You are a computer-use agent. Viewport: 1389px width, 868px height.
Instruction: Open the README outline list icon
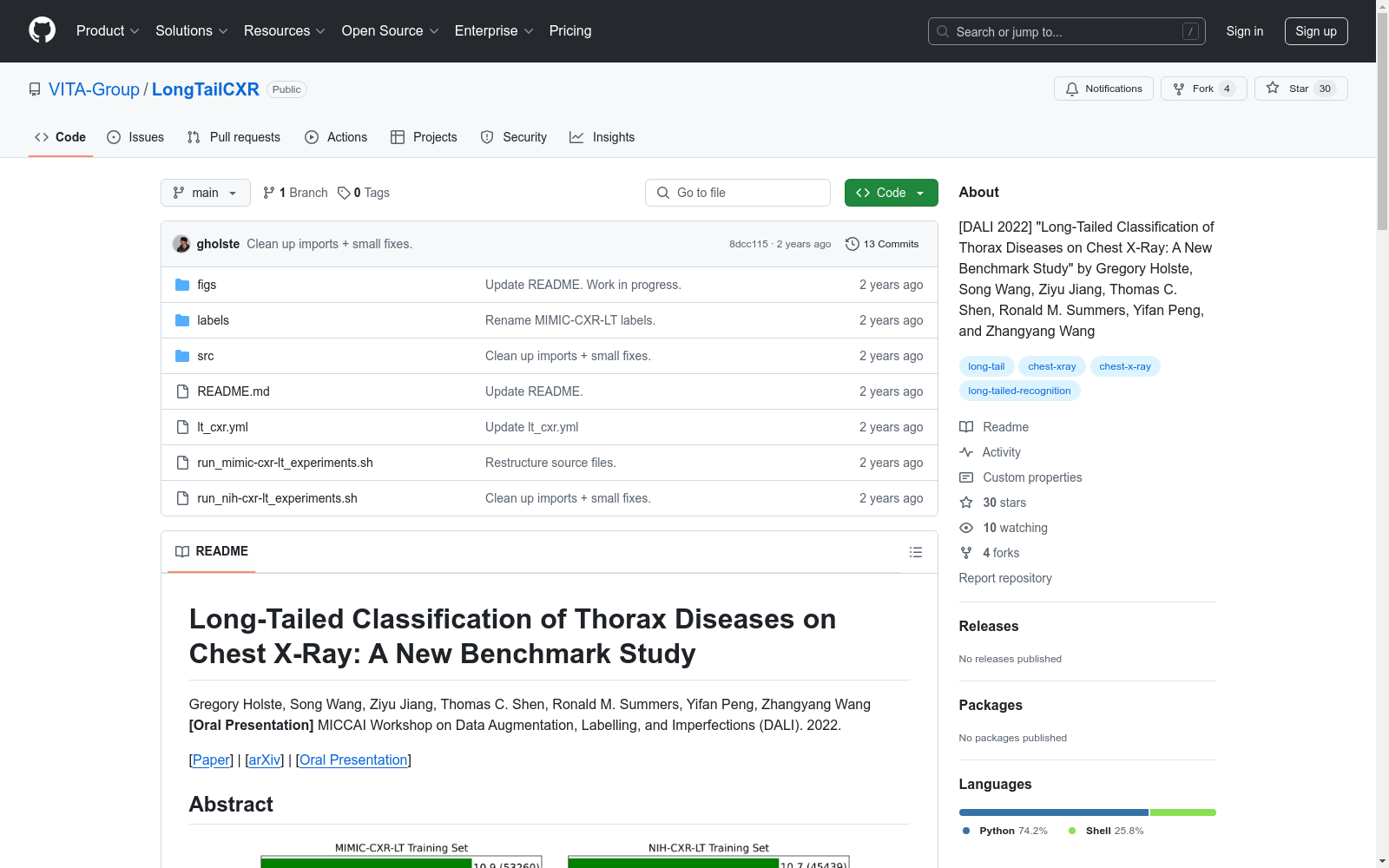click(915, 552)
